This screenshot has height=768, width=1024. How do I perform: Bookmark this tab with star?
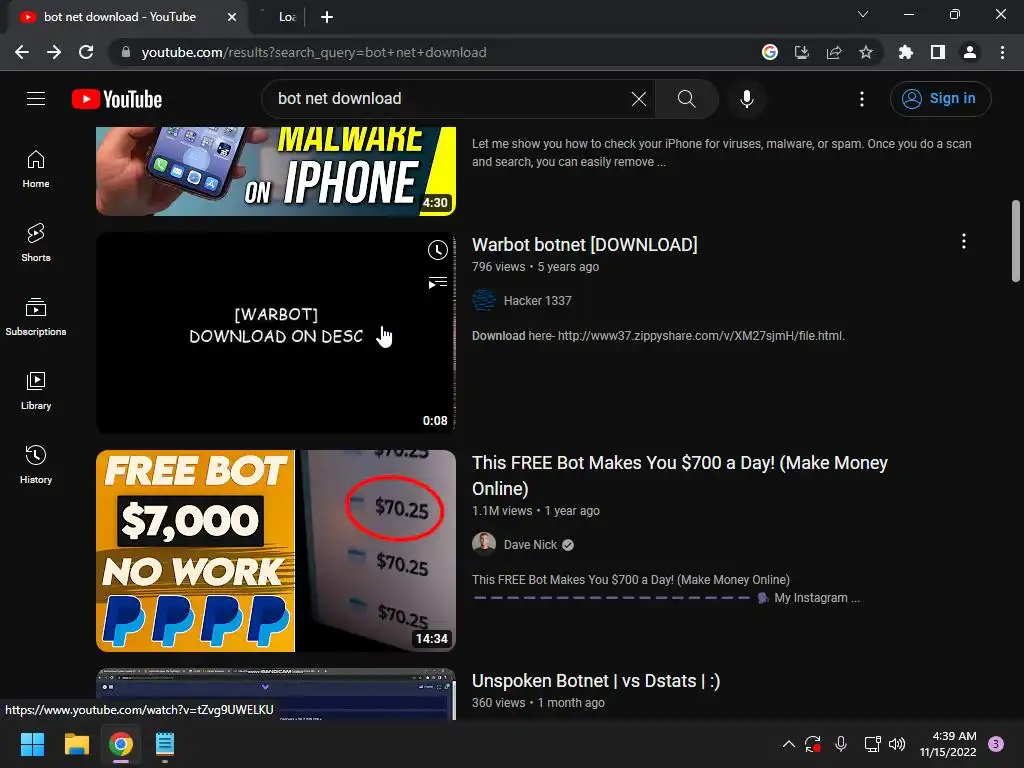pyautogui.click(x=866, y=52)
